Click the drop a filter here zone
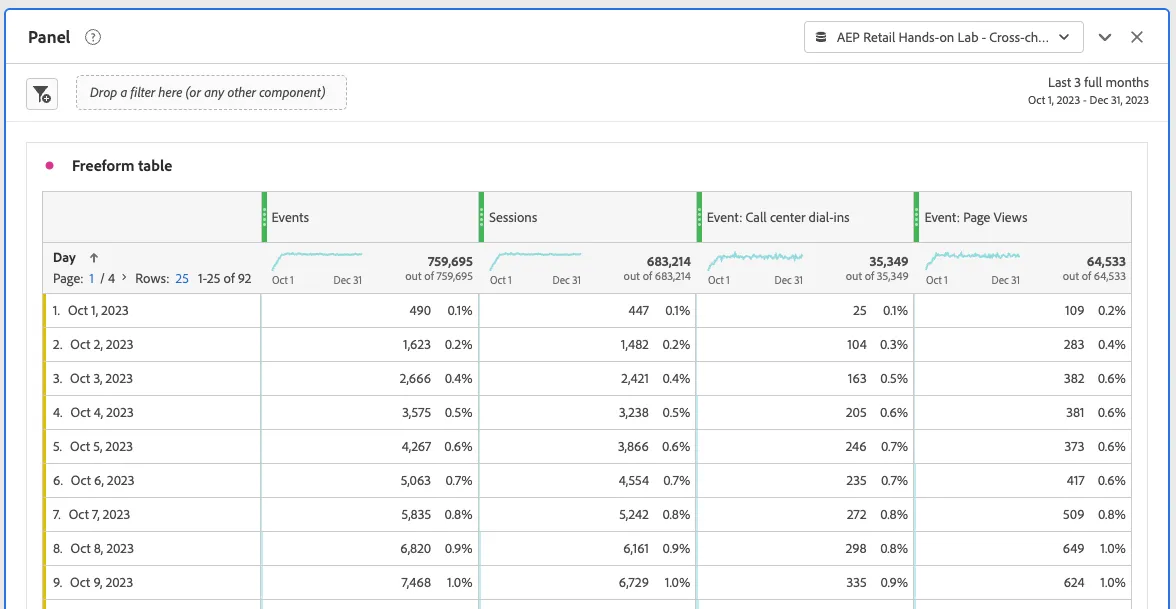 point(211,92)
